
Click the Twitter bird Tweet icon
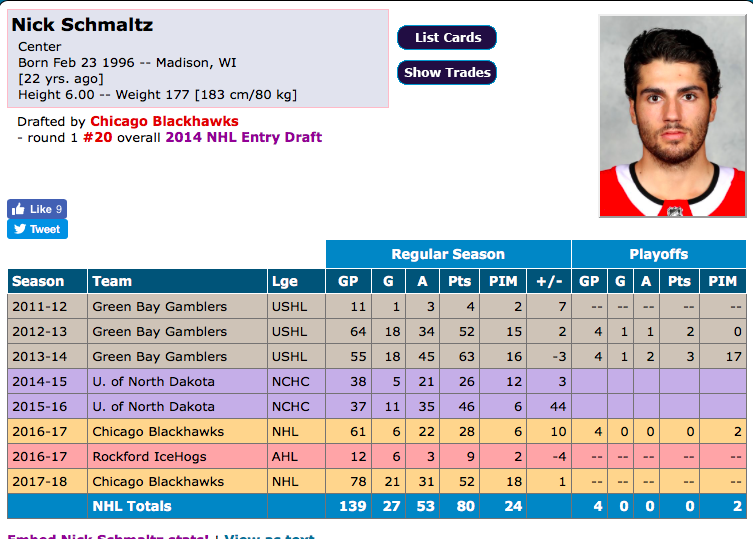pos(20,229)
